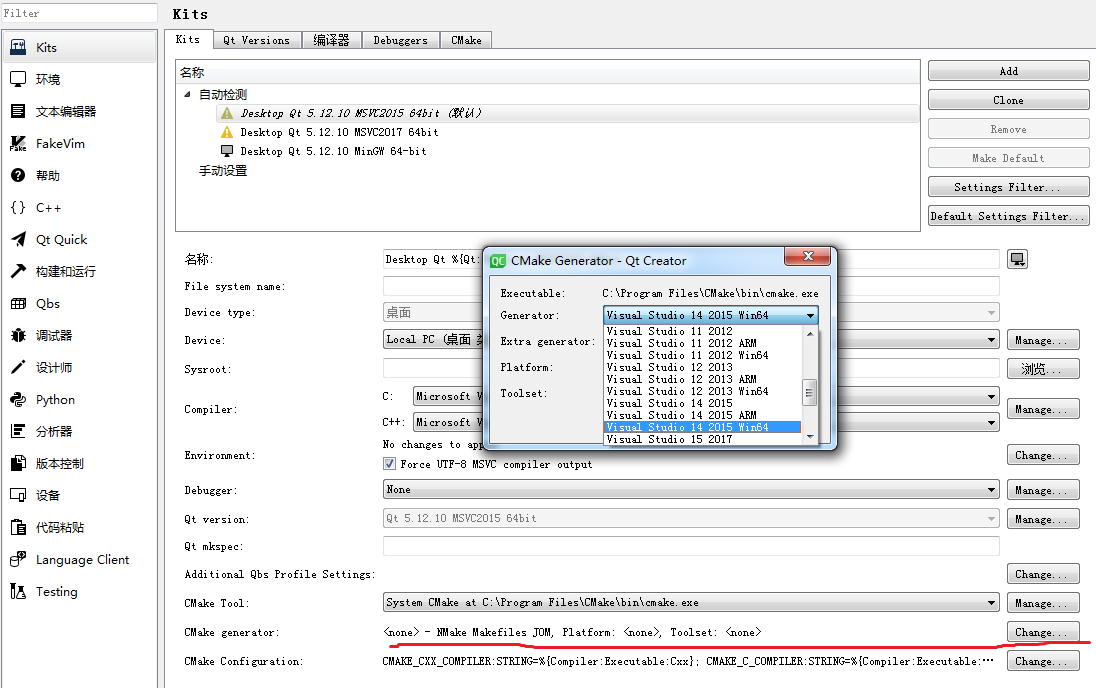1096x688 pixels.
Task: Open the 分析器 settings category
Action: pyautogui.click(x=79, y=431)
